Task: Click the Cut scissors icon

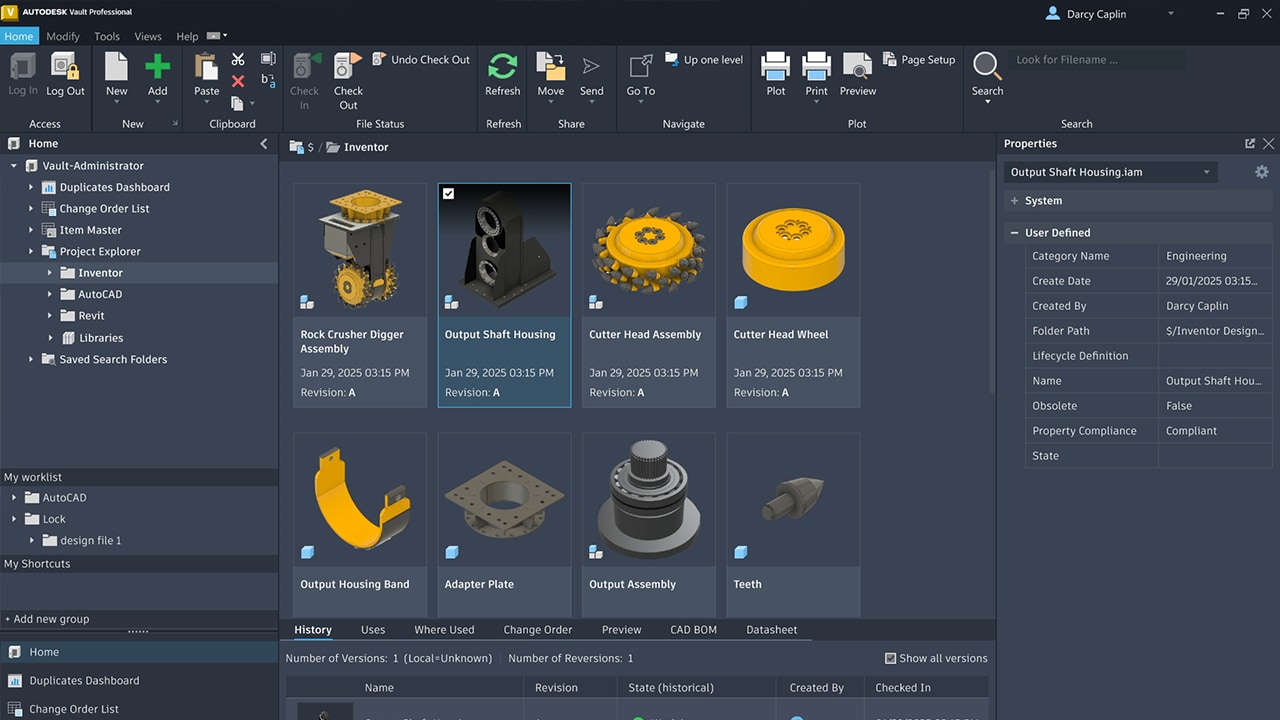Action: pos(238,60)
